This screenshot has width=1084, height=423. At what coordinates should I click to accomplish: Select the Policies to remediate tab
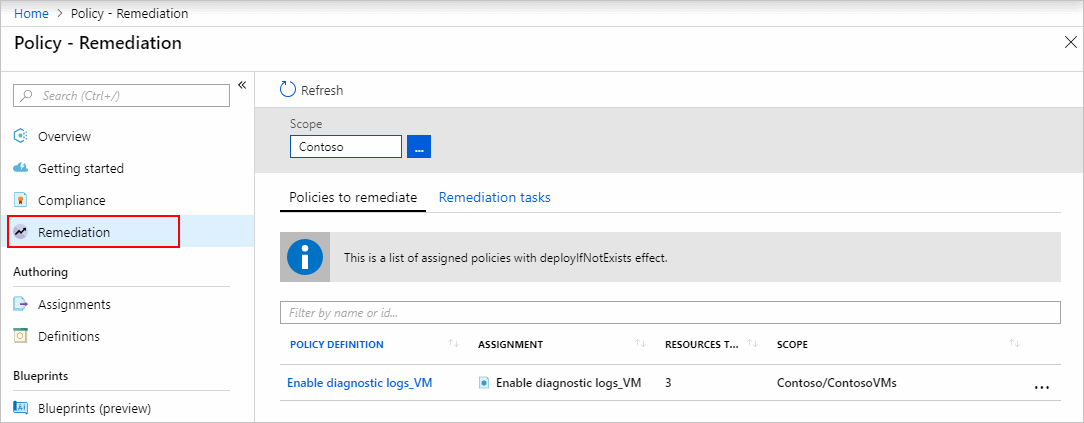pyautogui.click(x=353, y=197)
